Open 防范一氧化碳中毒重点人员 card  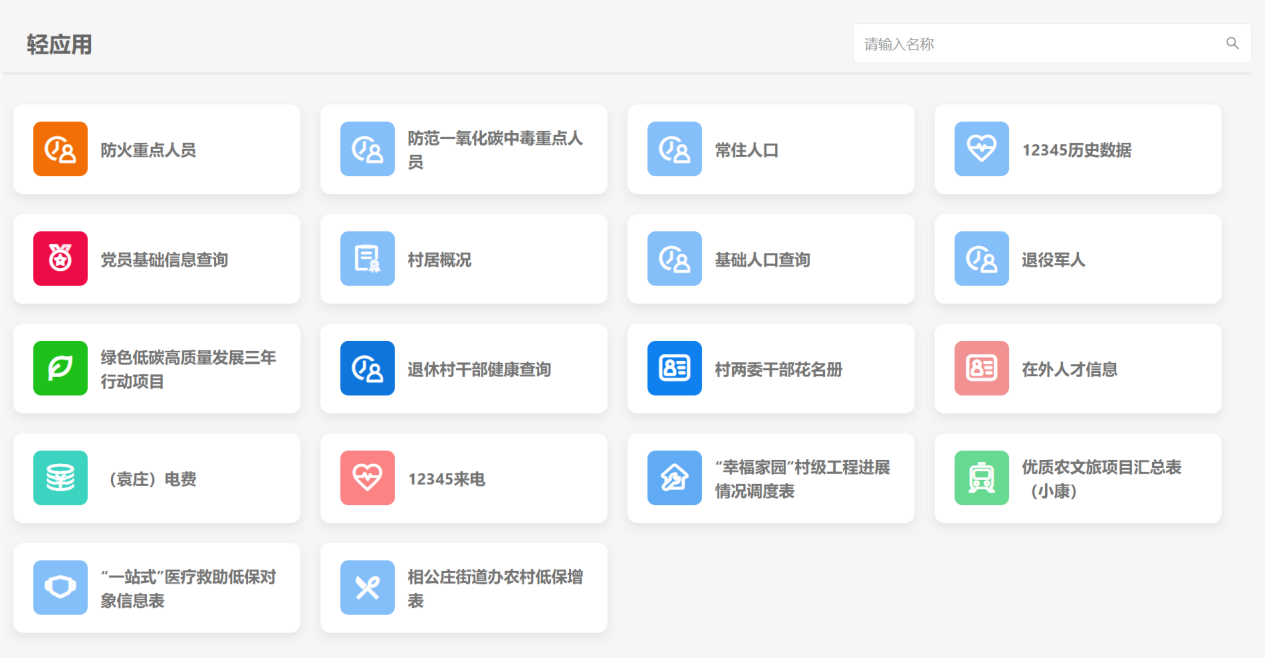coord(463,149)
